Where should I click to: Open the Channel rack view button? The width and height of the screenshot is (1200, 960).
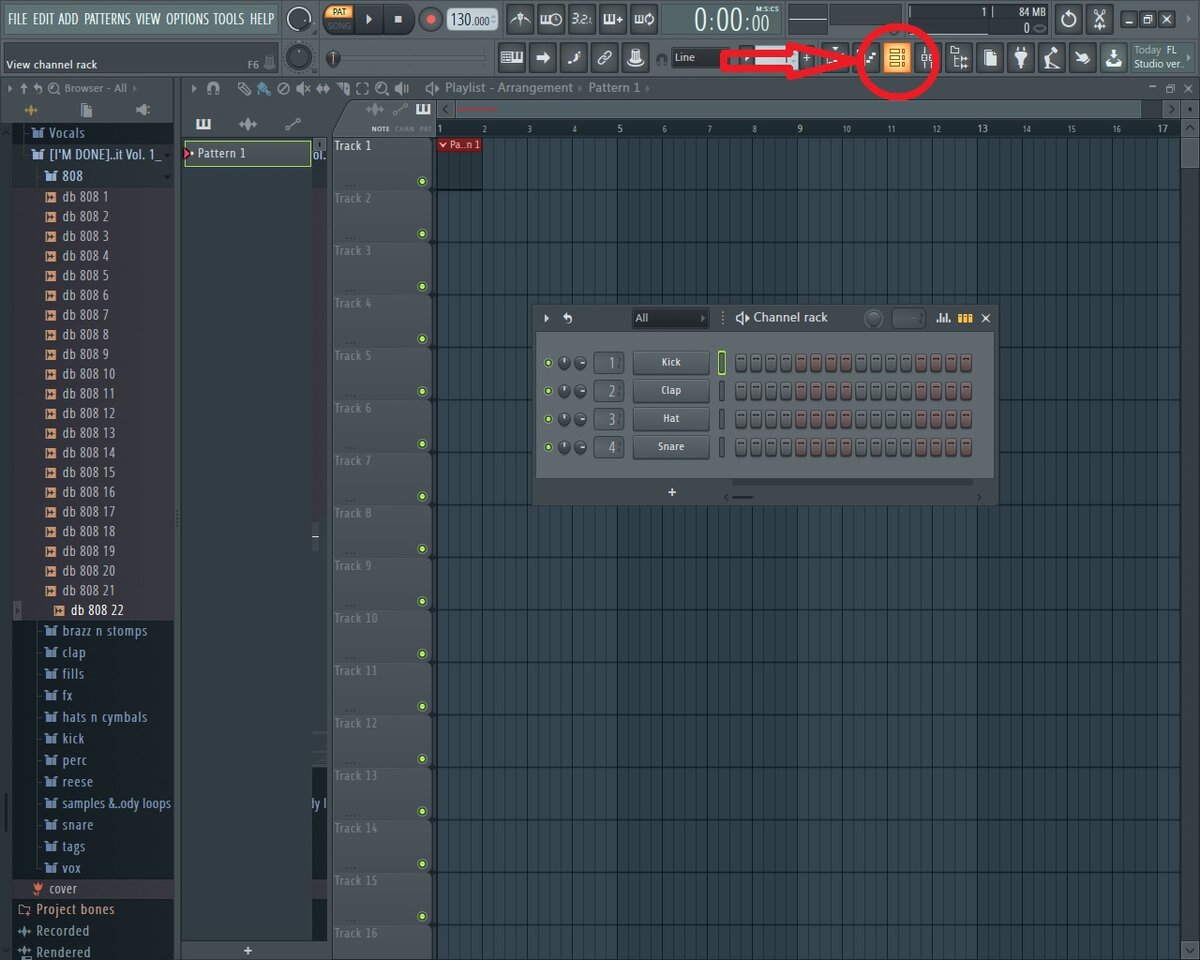(897, 58)
